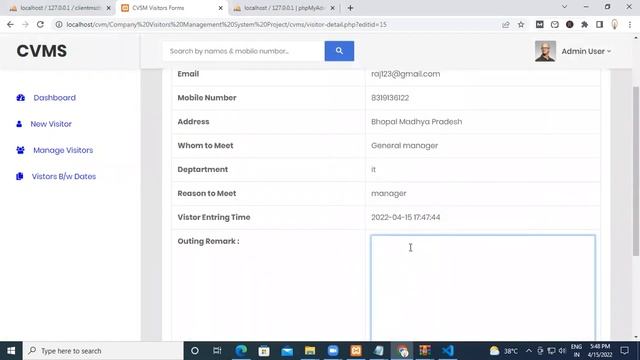Click the page vertical scrollbar

click(x=636, y=171)
